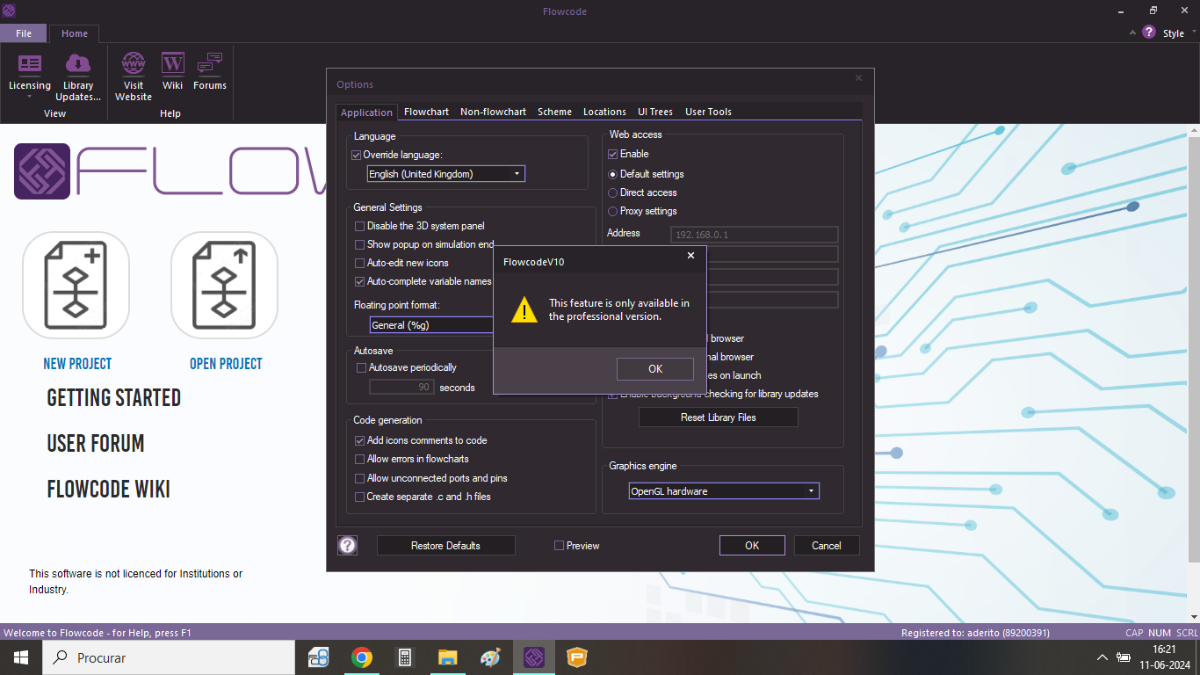Click Reset Library Files button
1200x675 pixels.
point(718,418)
